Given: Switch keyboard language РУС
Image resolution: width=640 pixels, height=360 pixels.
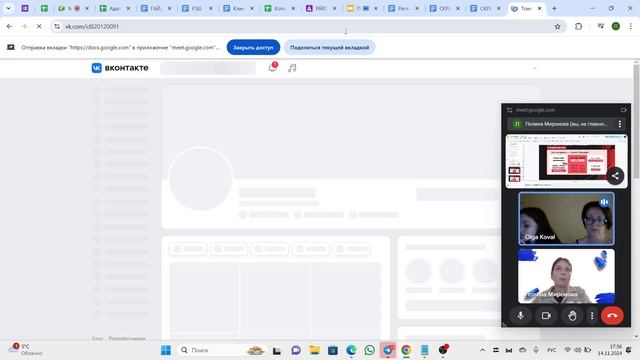Looking at the screenshot, I should tap(551, 350).
